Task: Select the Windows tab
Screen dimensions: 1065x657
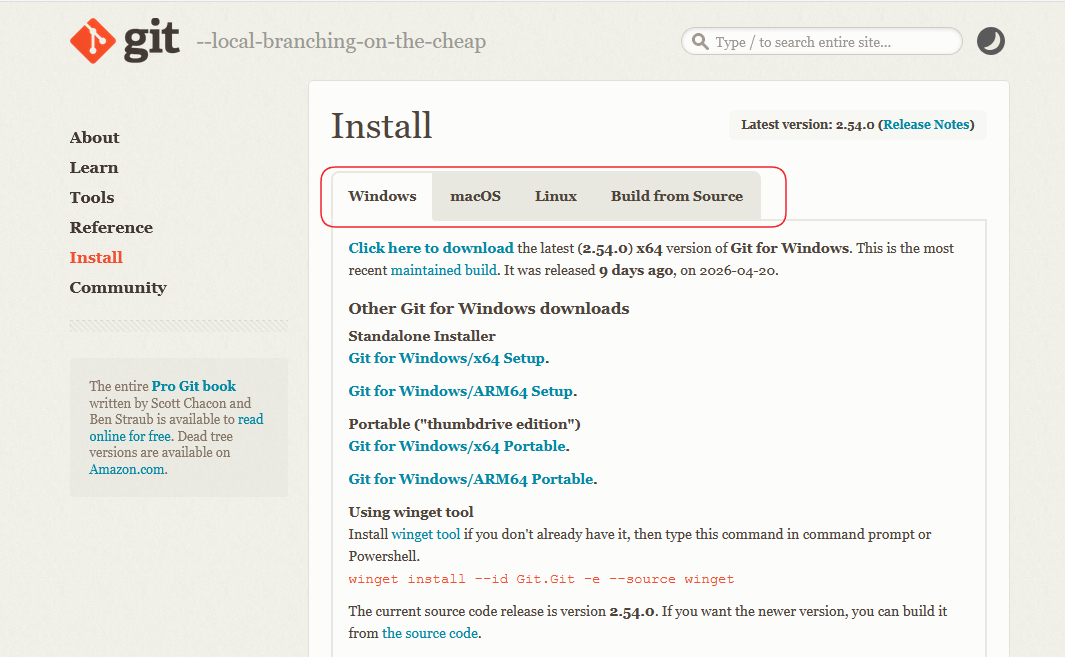Action: 382,196
